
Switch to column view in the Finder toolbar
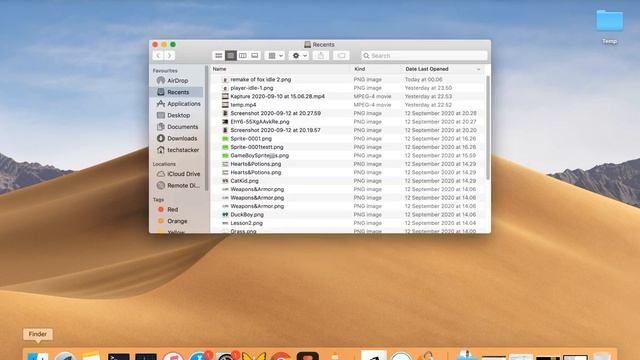tap(242, 56)
